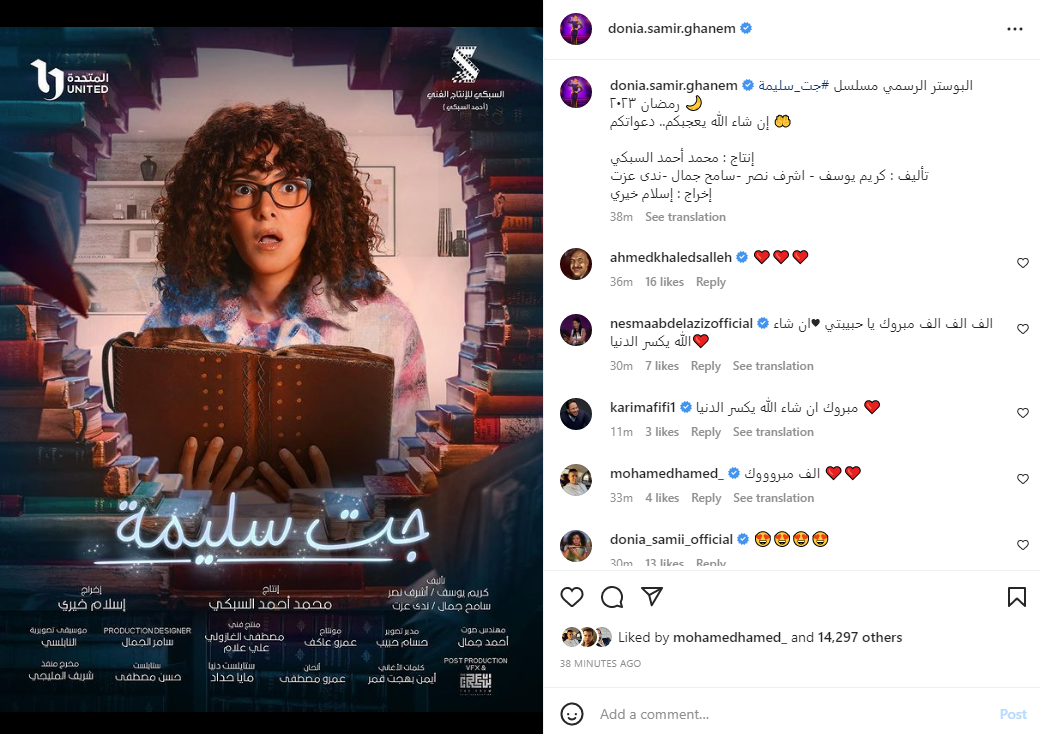The width and height of the screenshot is (1040, 734).
Task: Open the three-dots more options menu
Action: point(1015,29)
